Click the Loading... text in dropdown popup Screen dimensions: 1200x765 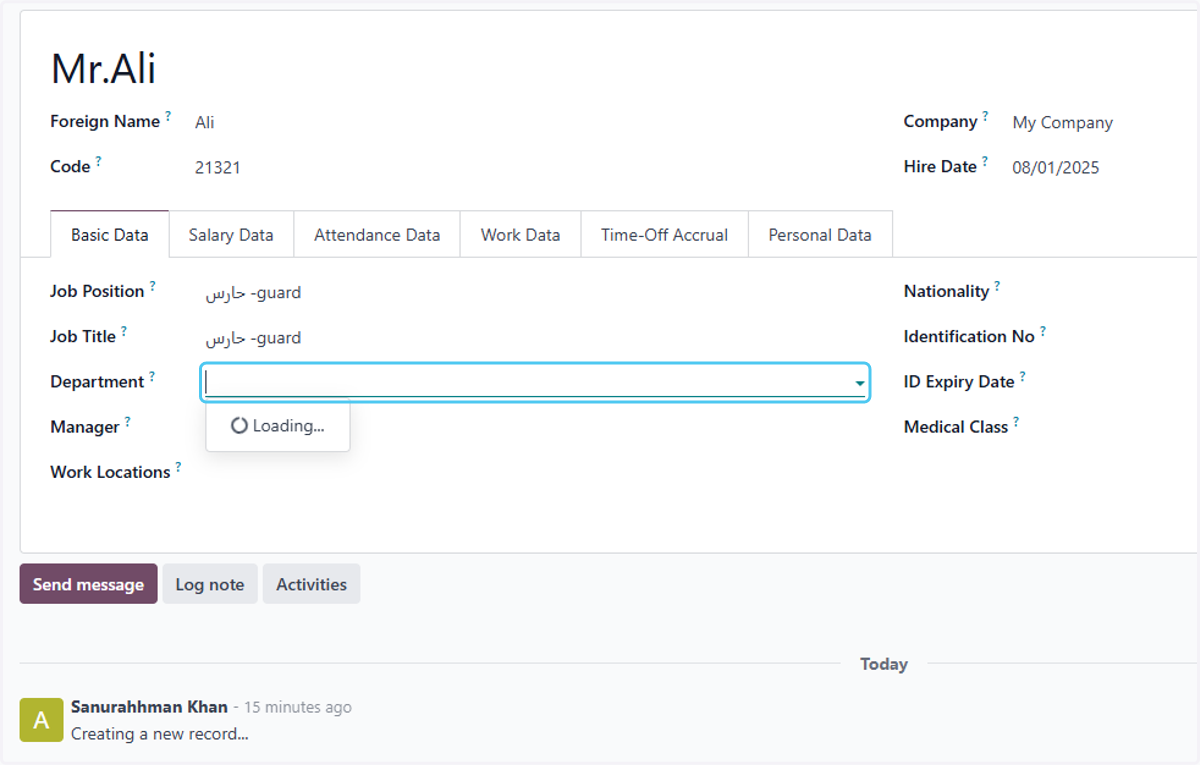click(288, 426)
